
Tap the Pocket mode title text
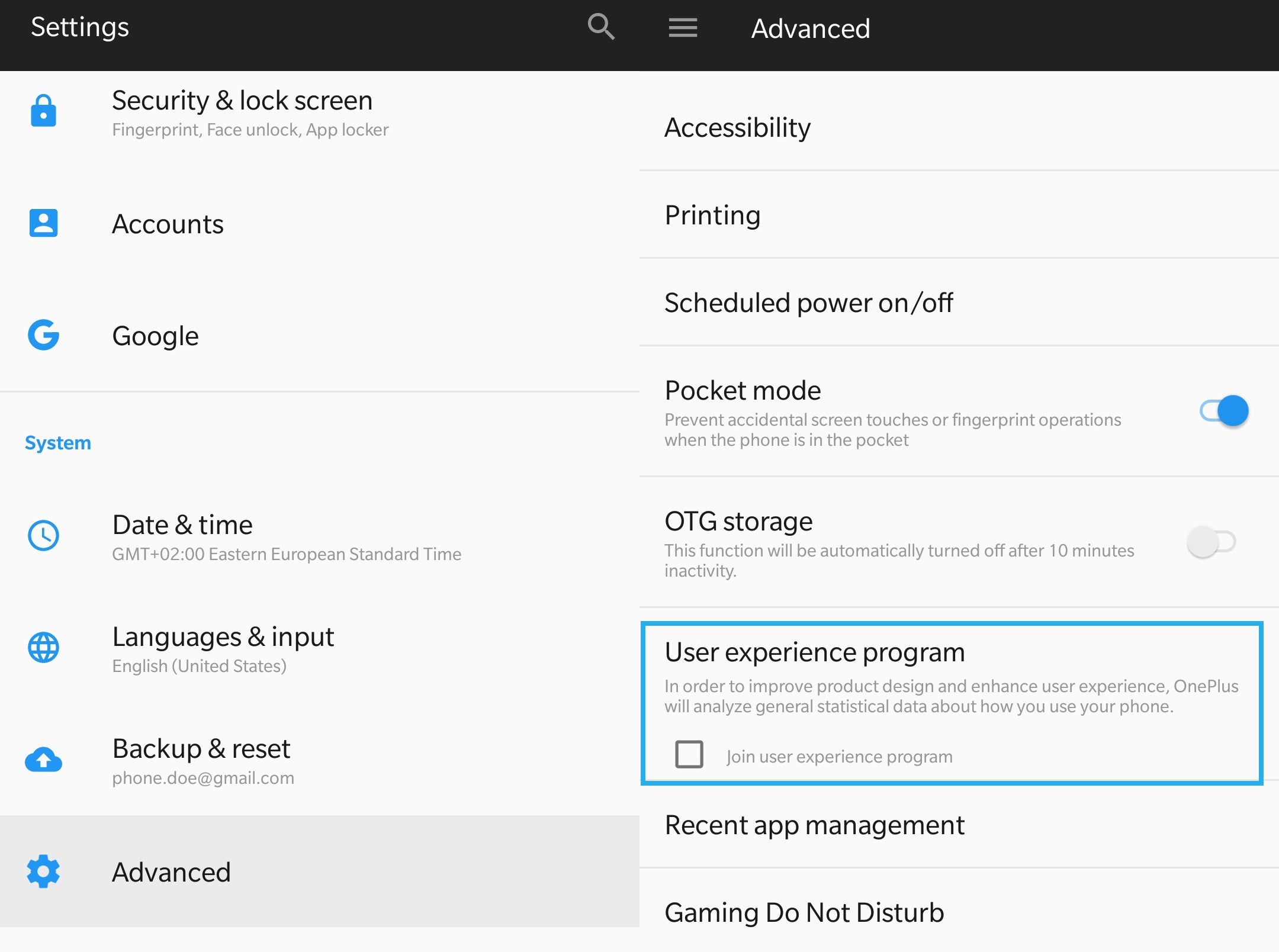743,391
